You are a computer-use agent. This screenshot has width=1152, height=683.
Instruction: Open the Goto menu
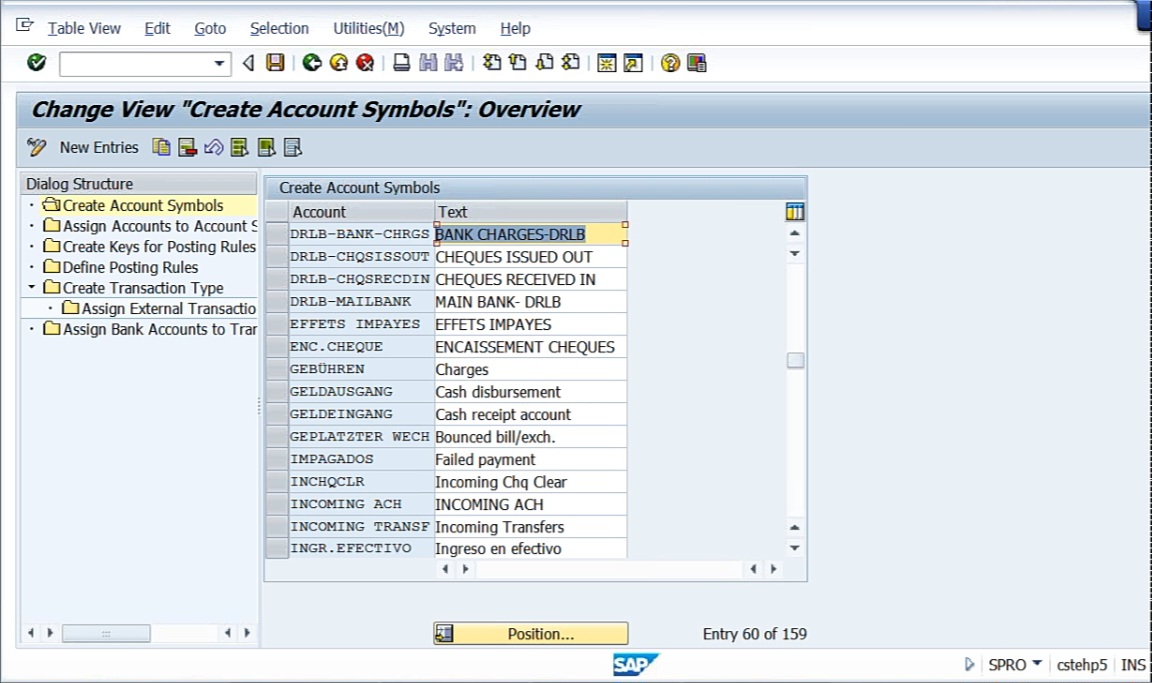[210, 29]
